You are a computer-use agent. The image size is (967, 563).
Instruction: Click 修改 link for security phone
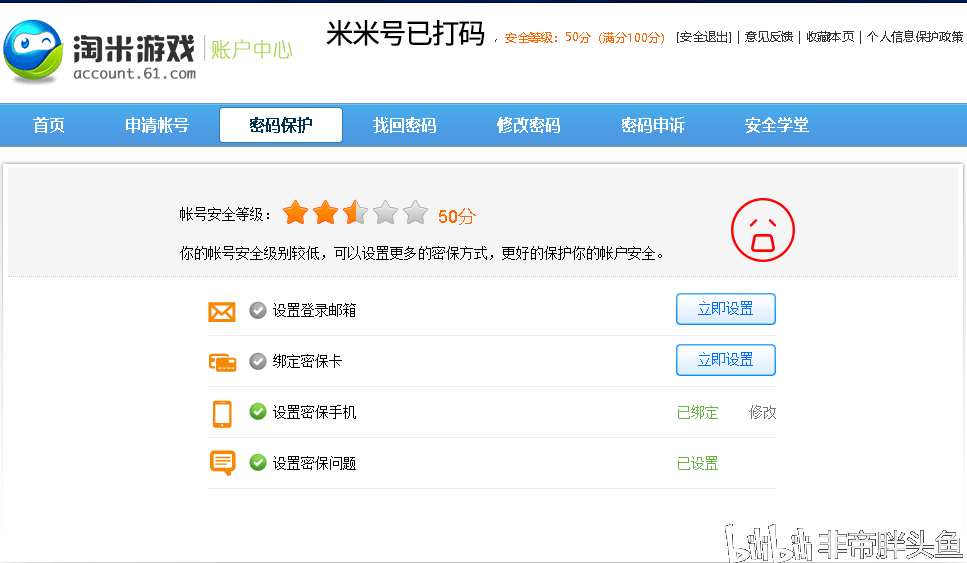(763, 413)
